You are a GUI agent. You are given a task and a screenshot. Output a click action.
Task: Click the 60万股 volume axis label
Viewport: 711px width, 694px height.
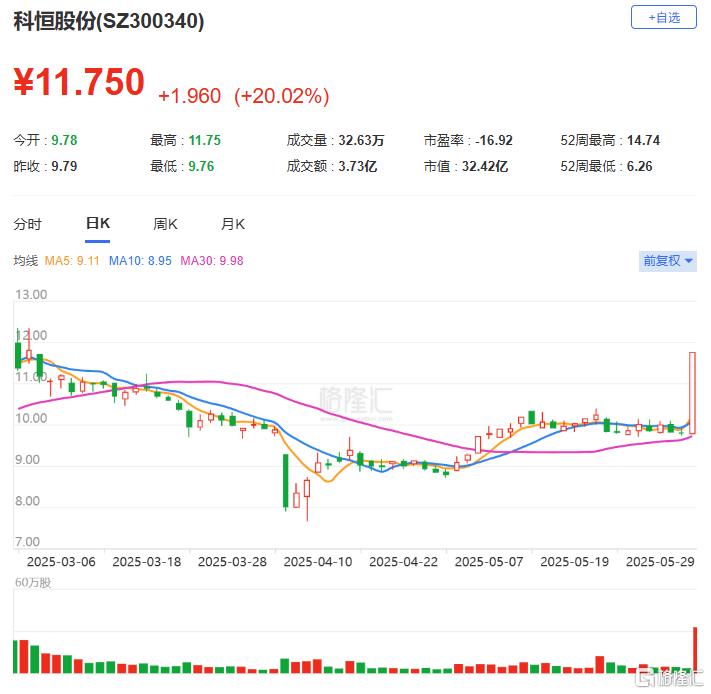pos(33,582)
